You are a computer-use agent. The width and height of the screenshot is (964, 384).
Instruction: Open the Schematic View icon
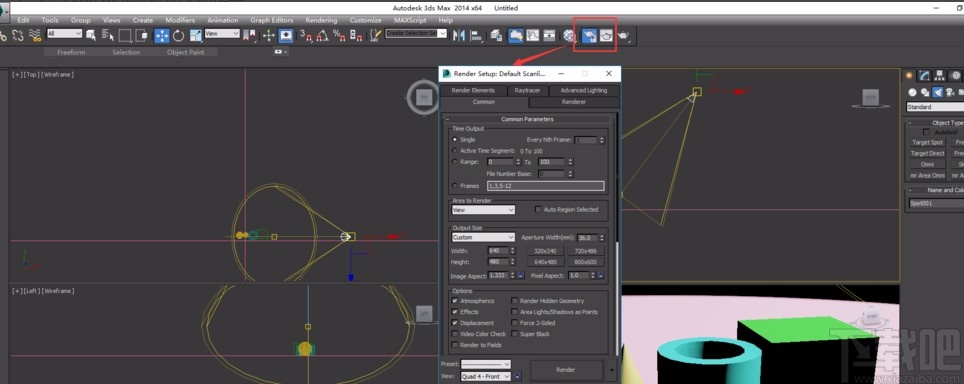[550, 36]
